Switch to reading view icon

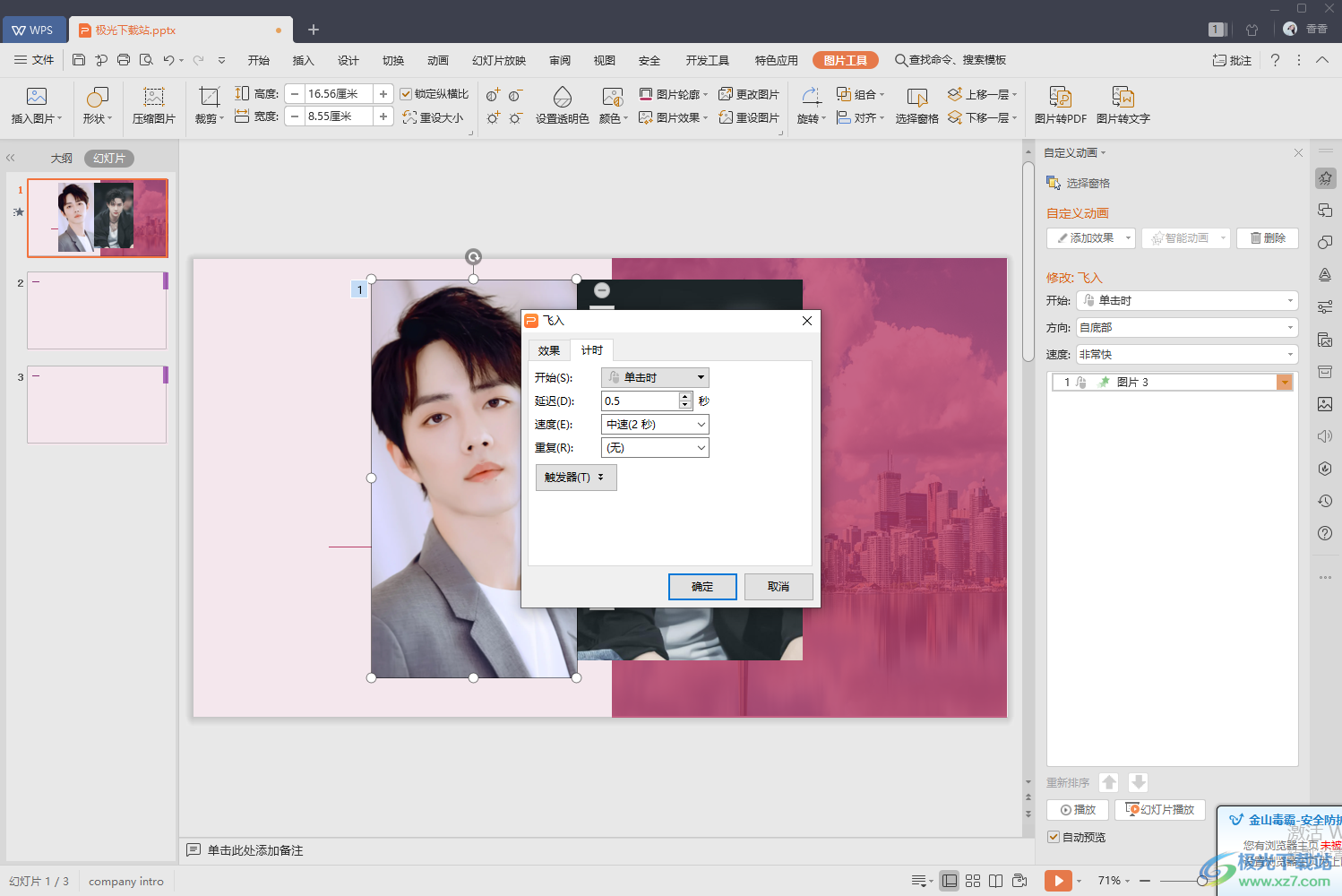(995, 881)
